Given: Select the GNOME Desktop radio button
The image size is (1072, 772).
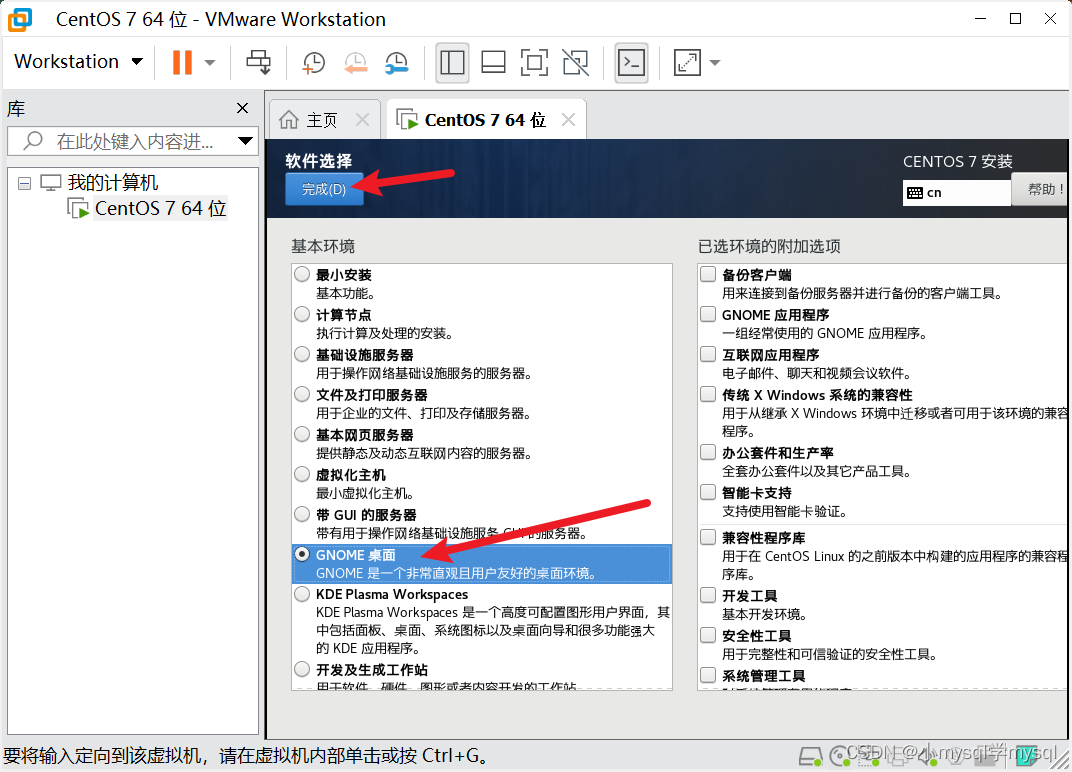Looking at the screenshot, I should point(302,554).
